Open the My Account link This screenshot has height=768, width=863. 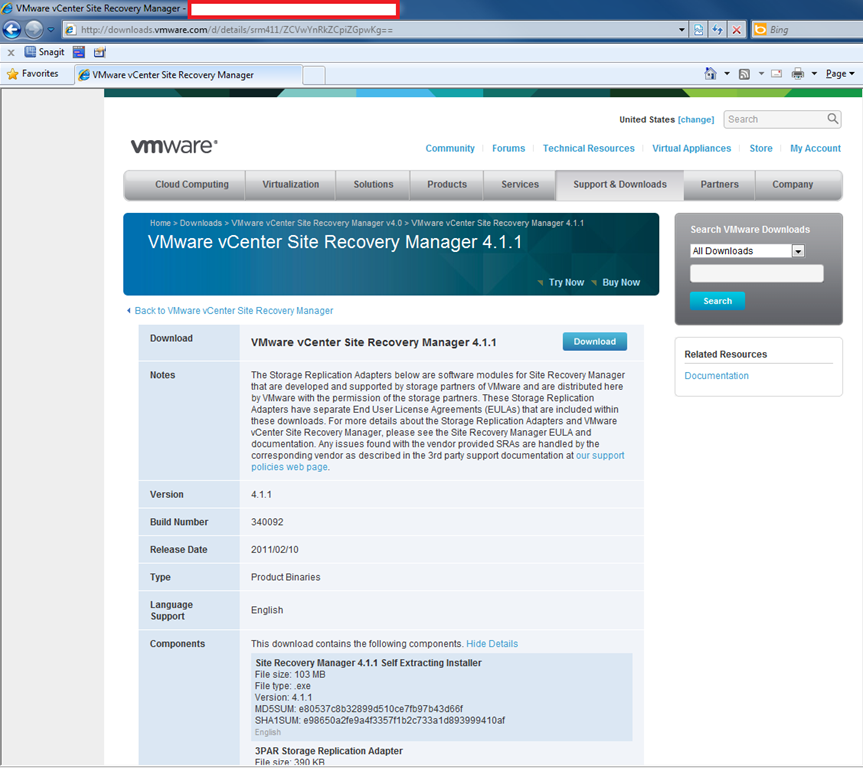pyautogui.click(x=815, y=149)
